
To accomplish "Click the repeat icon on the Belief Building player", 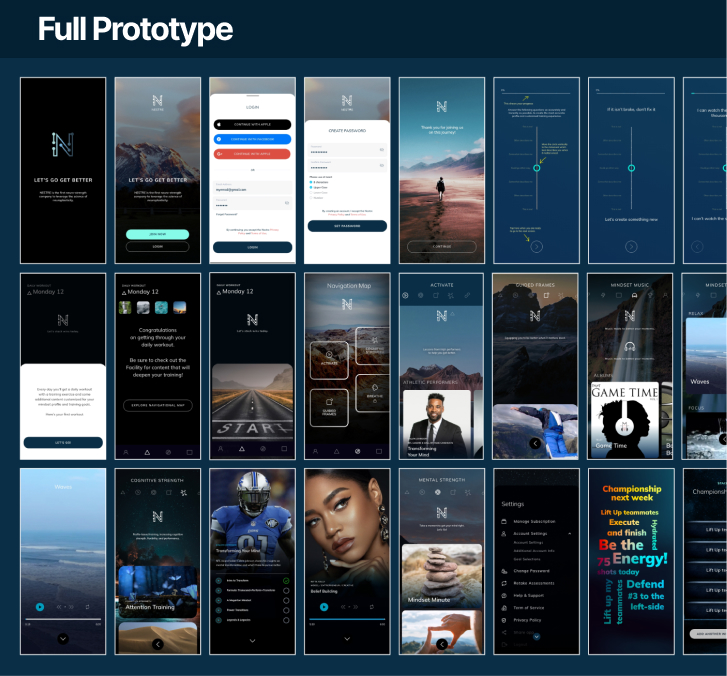I will click(x=371, y=607).
